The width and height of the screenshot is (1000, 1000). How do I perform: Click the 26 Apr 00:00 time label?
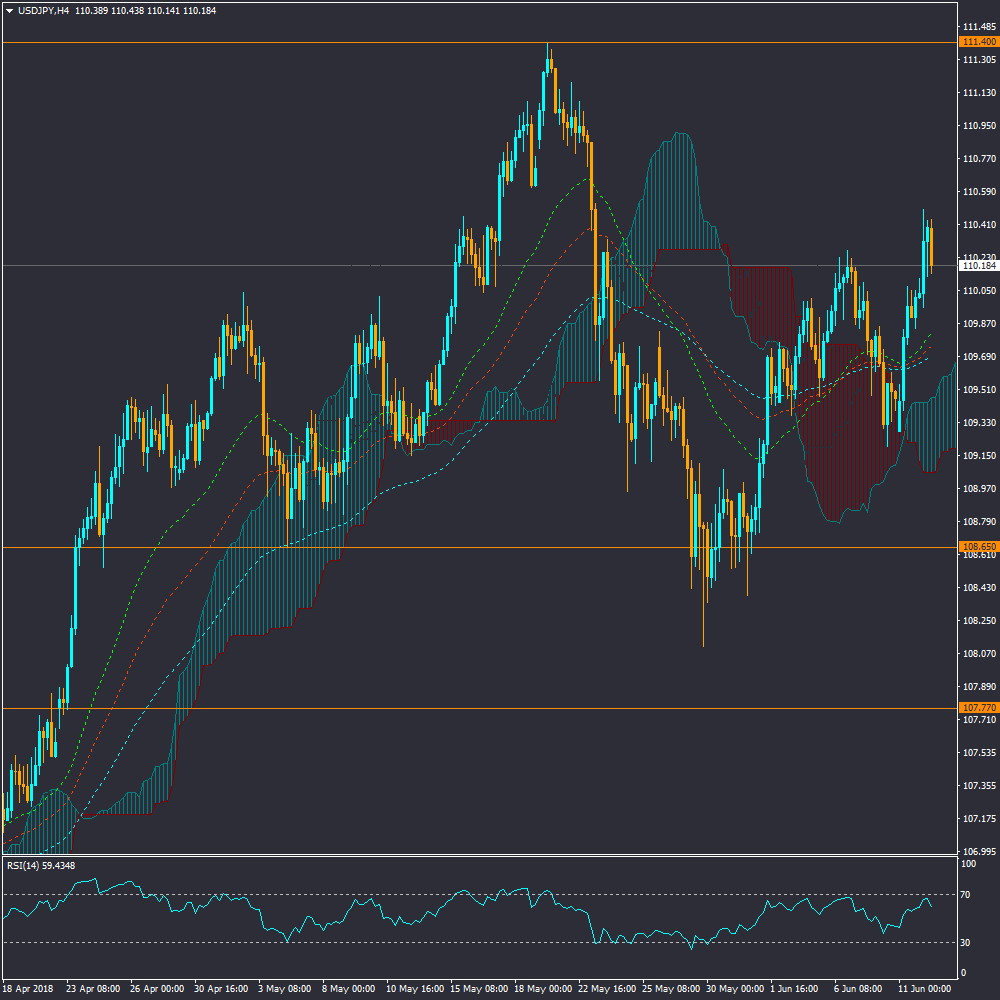click(x=157, y=987)
